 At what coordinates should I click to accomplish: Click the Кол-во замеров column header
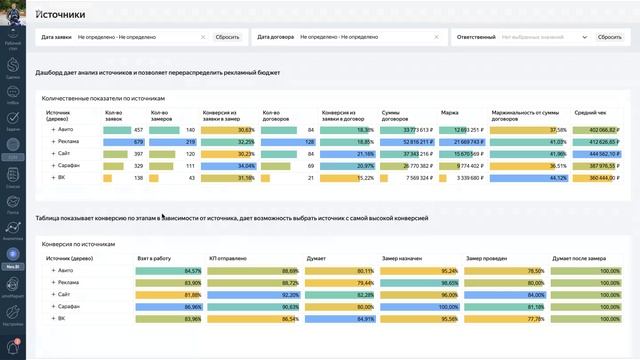pos(161,116)
